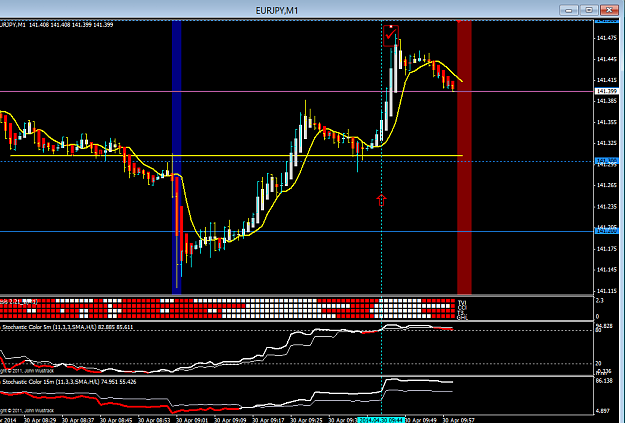Click the EURJPY,M1 window title

[277, 11]
